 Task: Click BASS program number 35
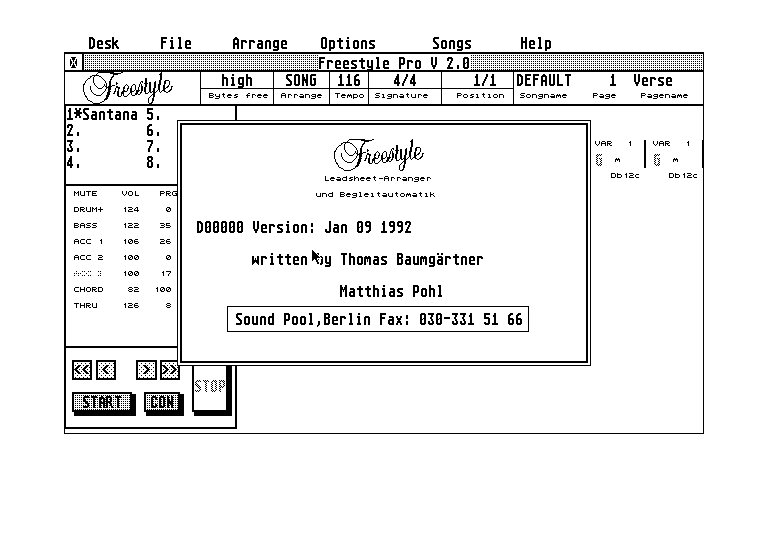166,225
